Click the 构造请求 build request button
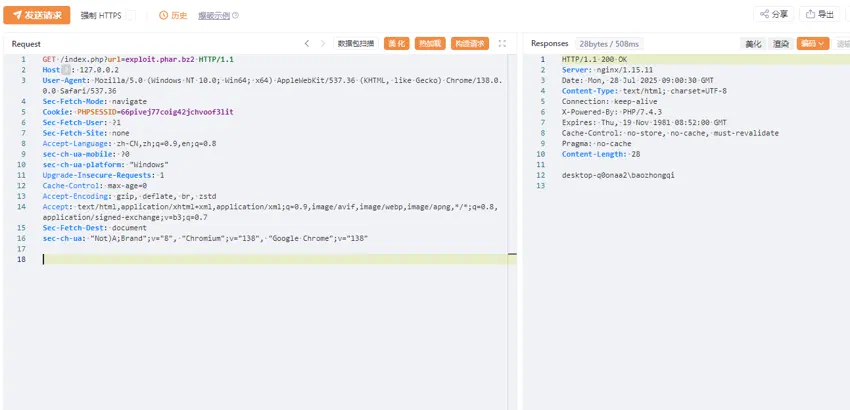 click(x=470, y=44)
